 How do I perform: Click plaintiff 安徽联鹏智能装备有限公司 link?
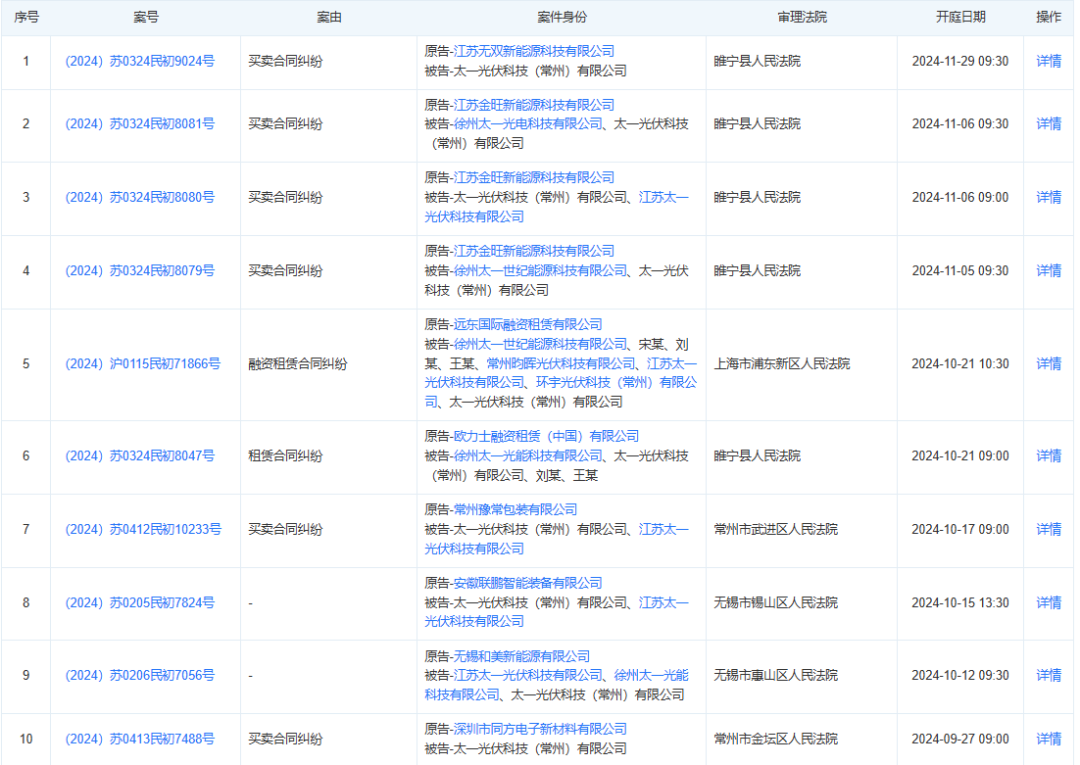pyautogui.click(x=527, y=583)
